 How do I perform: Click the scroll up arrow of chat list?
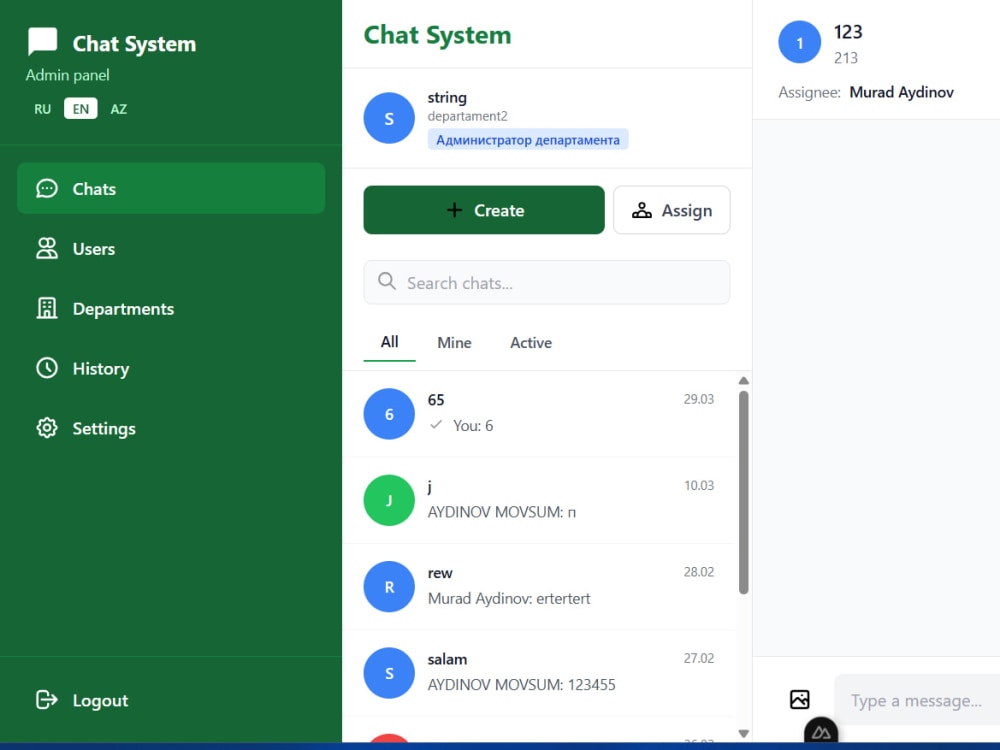point(744,381)
